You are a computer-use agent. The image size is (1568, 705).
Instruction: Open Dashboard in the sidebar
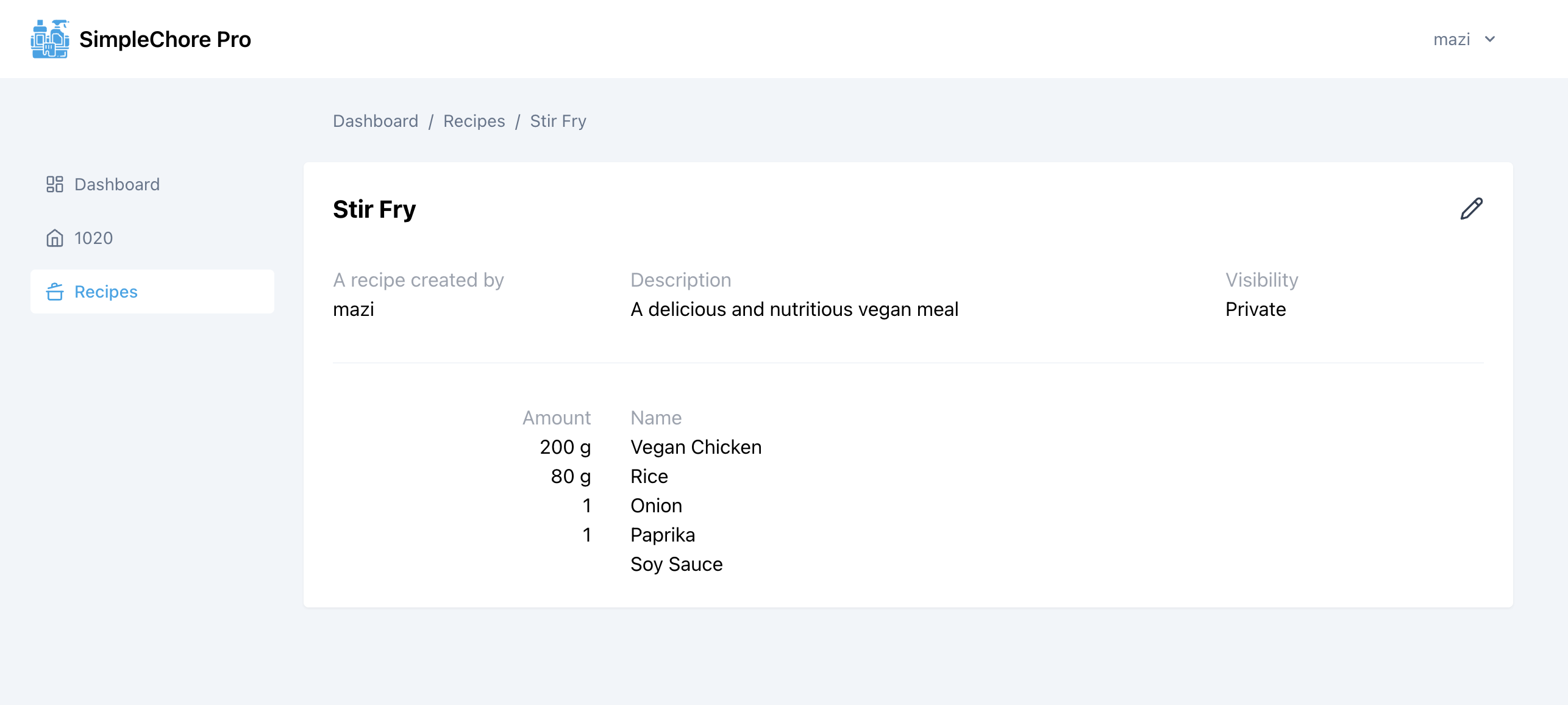point(152,184)
